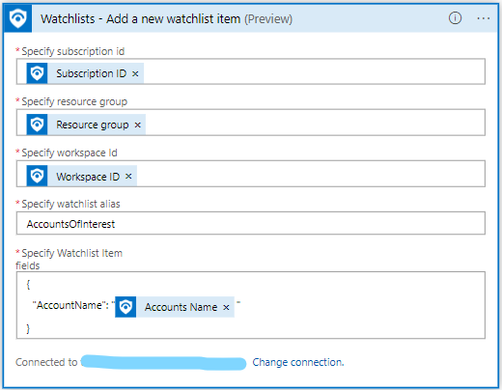The image size is (502, 390).
Task: Click Change connection link
Action: pos(298,362)
